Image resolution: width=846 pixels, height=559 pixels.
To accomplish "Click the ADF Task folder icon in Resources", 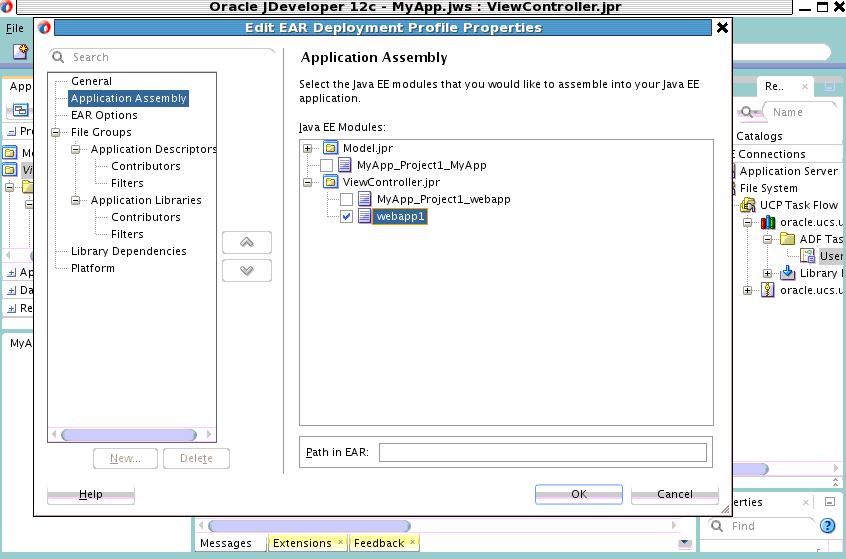I will click(x=788, y=239).
